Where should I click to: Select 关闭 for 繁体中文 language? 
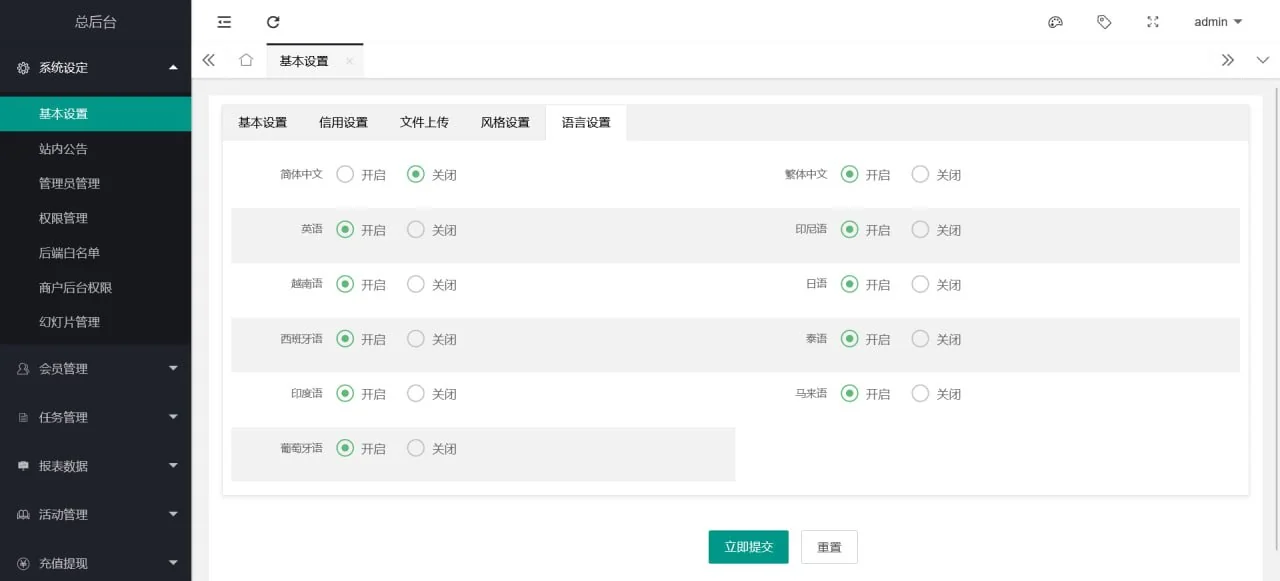pos(920,175)
